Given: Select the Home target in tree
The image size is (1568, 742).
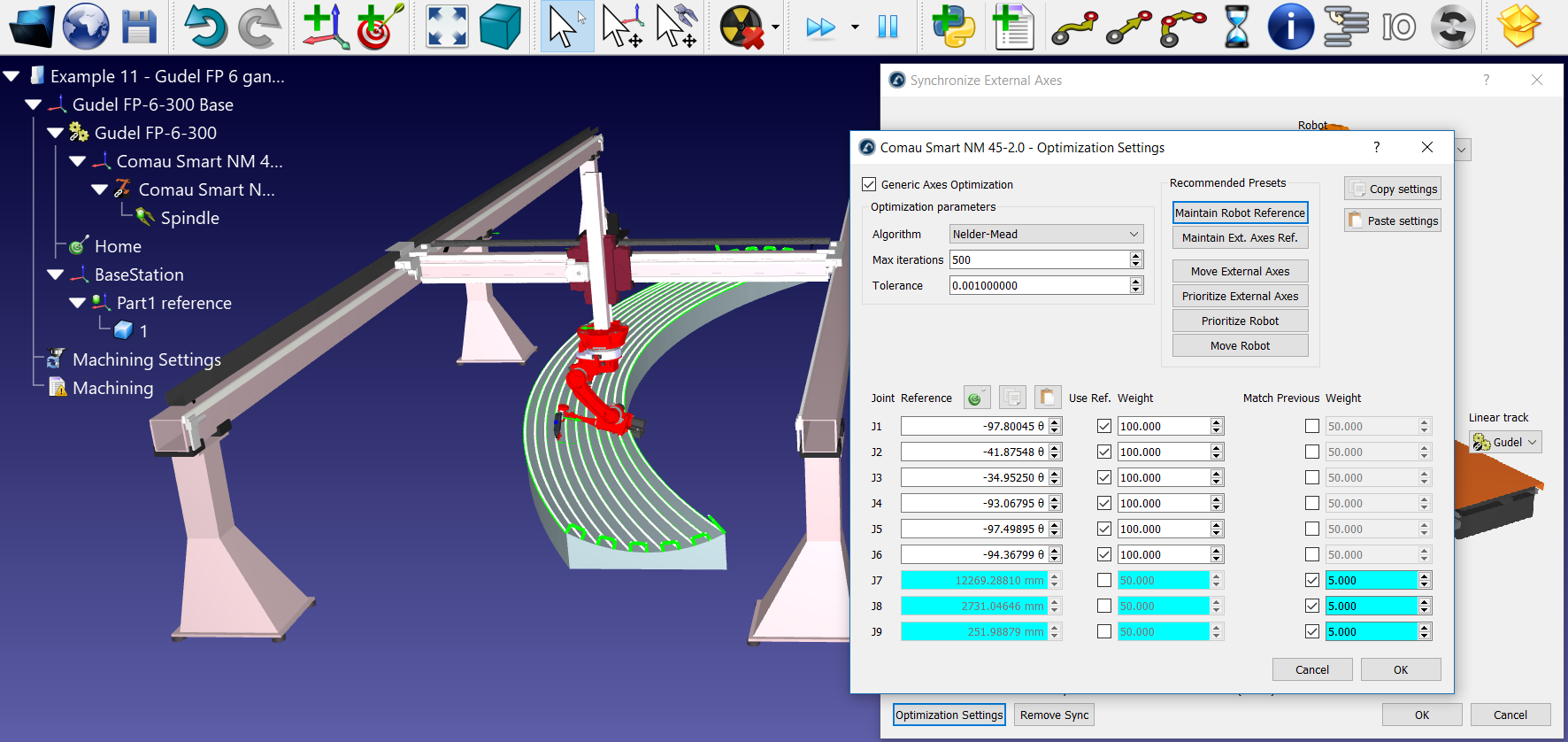Looking at the screenshot, I should [x=117, y=246].
